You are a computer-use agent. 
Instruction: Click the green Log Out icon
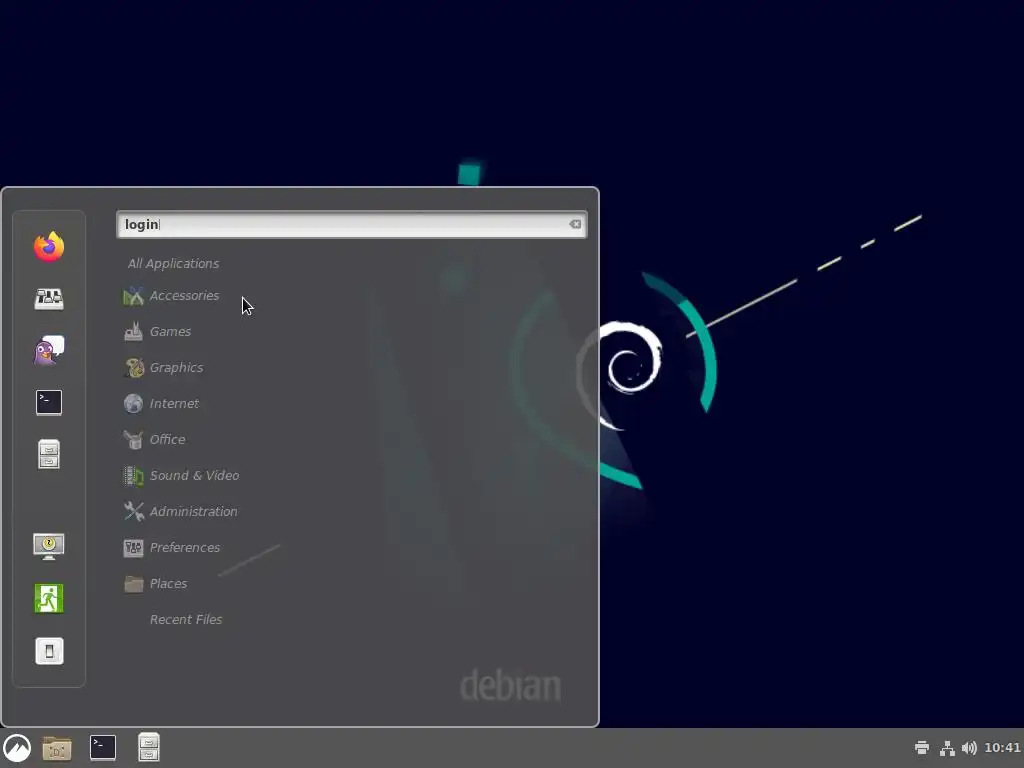pos(49,598)
